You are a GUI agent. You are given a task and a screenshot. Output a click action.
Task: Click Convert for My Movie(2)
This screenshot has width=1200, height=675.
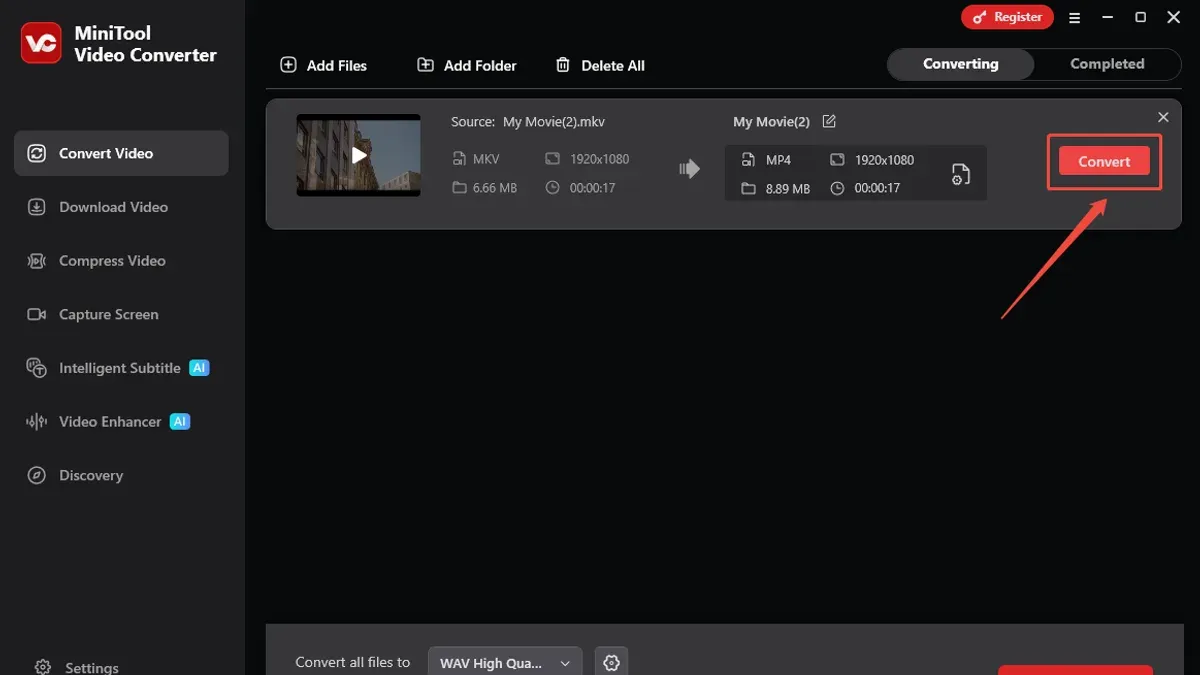[x=1104, y=161]
